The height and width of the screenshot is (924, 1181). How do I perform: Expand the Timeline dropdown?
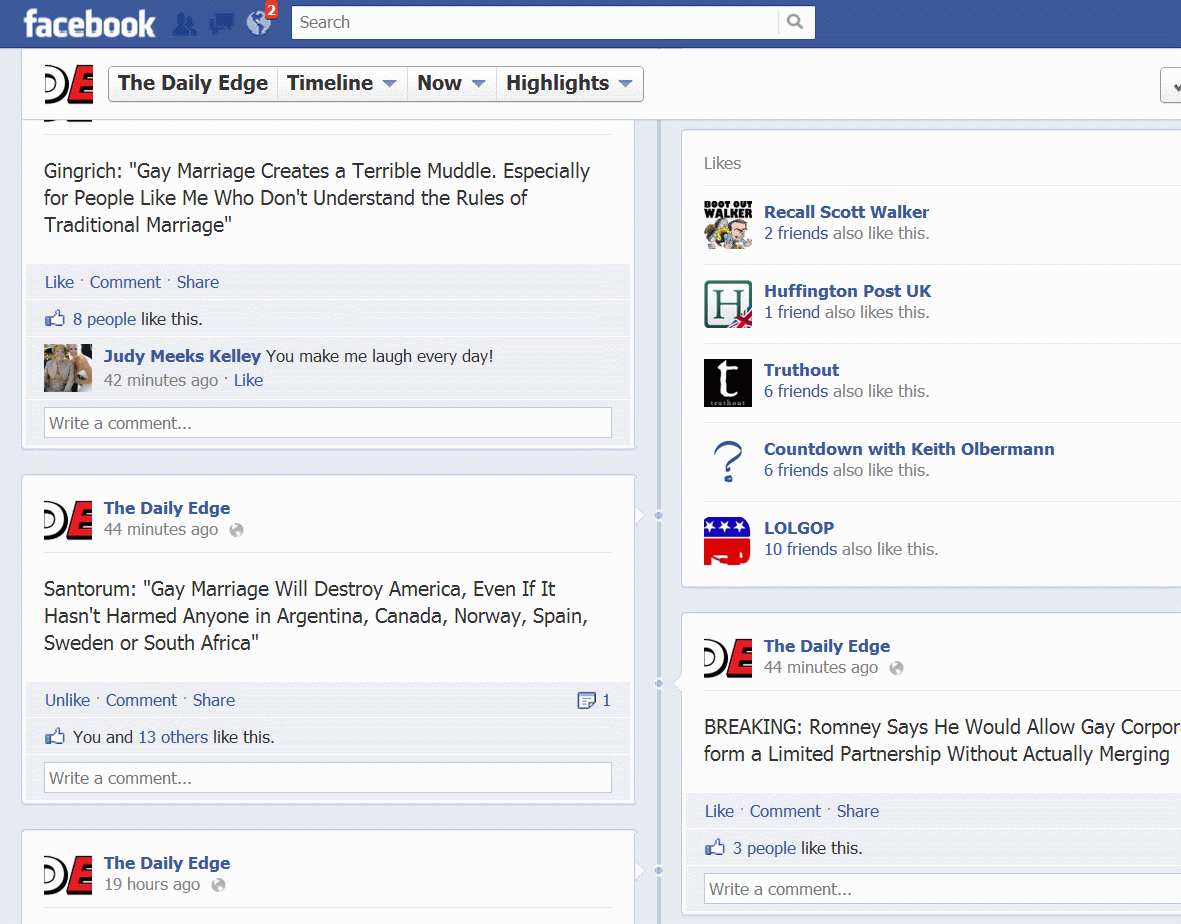(x=341, y=84)
